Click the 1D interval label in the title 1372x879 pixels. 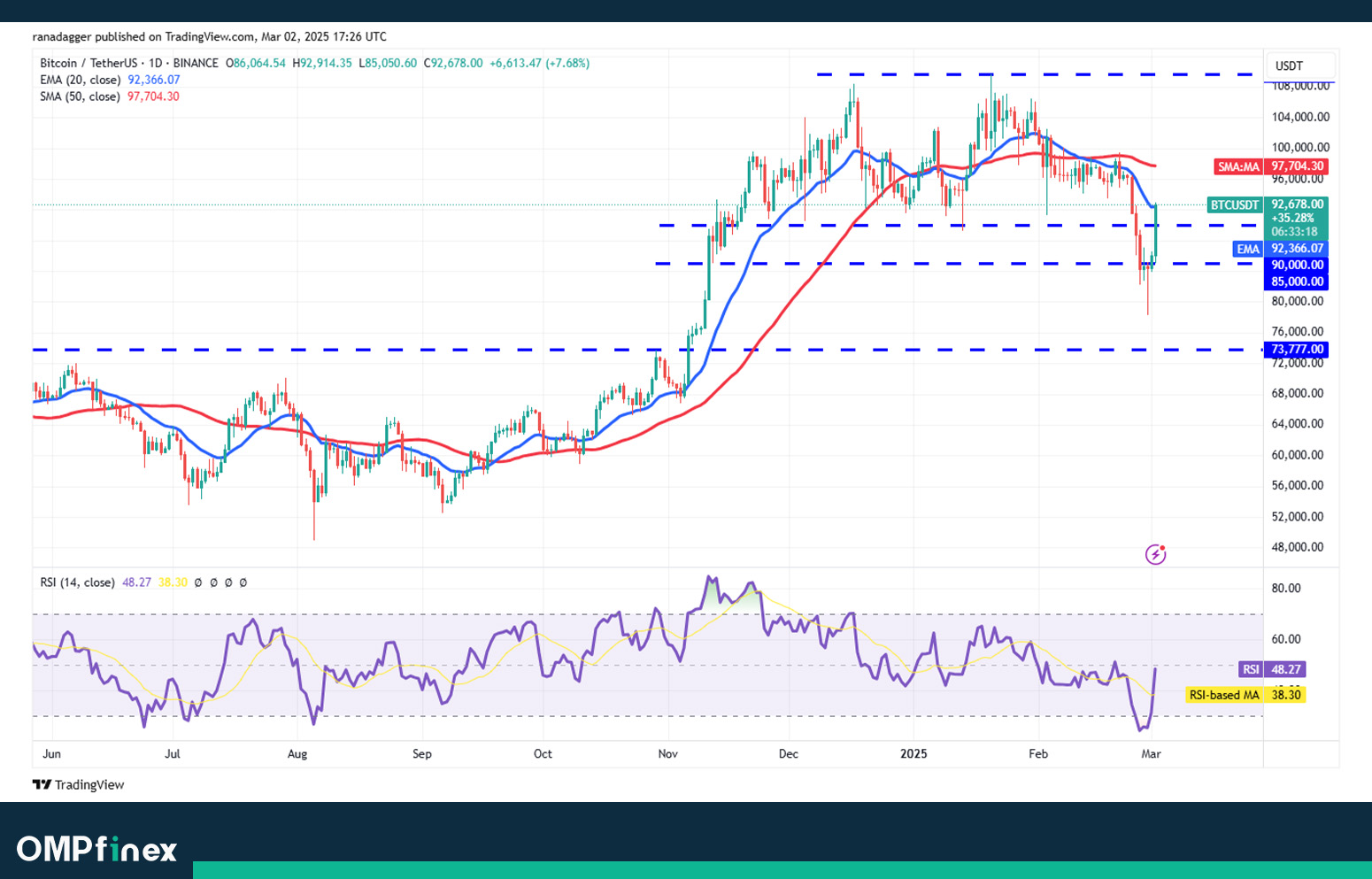pos(155,64)
